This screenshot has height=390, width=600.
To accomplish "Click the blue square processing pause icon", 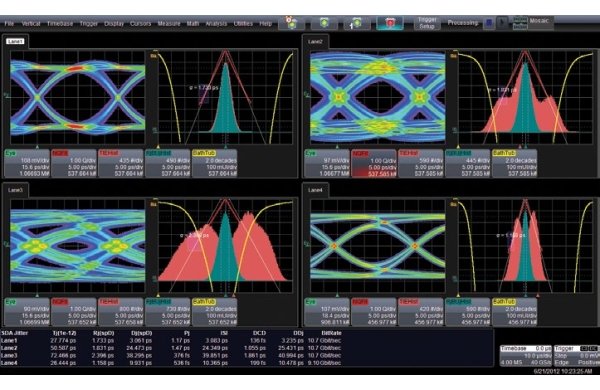I will 489,23.
